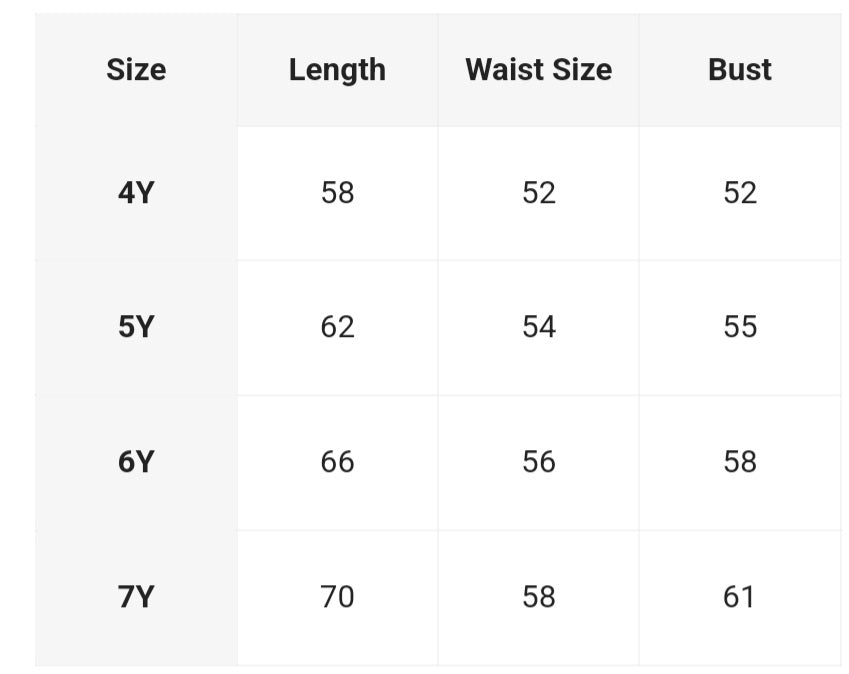The width and height of the screenshot is (849, 674).
Task: Click Waist Size value 54 for 5Y
Action: (538, 327)
